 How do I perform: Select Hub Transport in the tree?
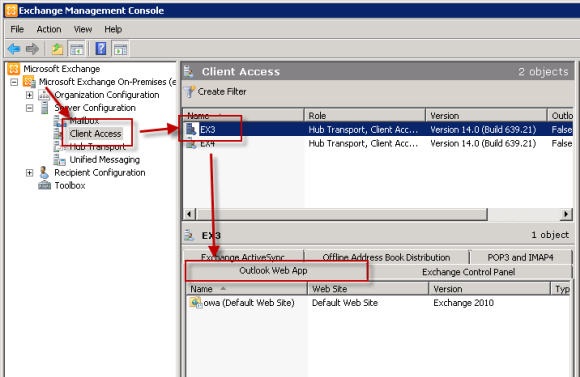98,147
